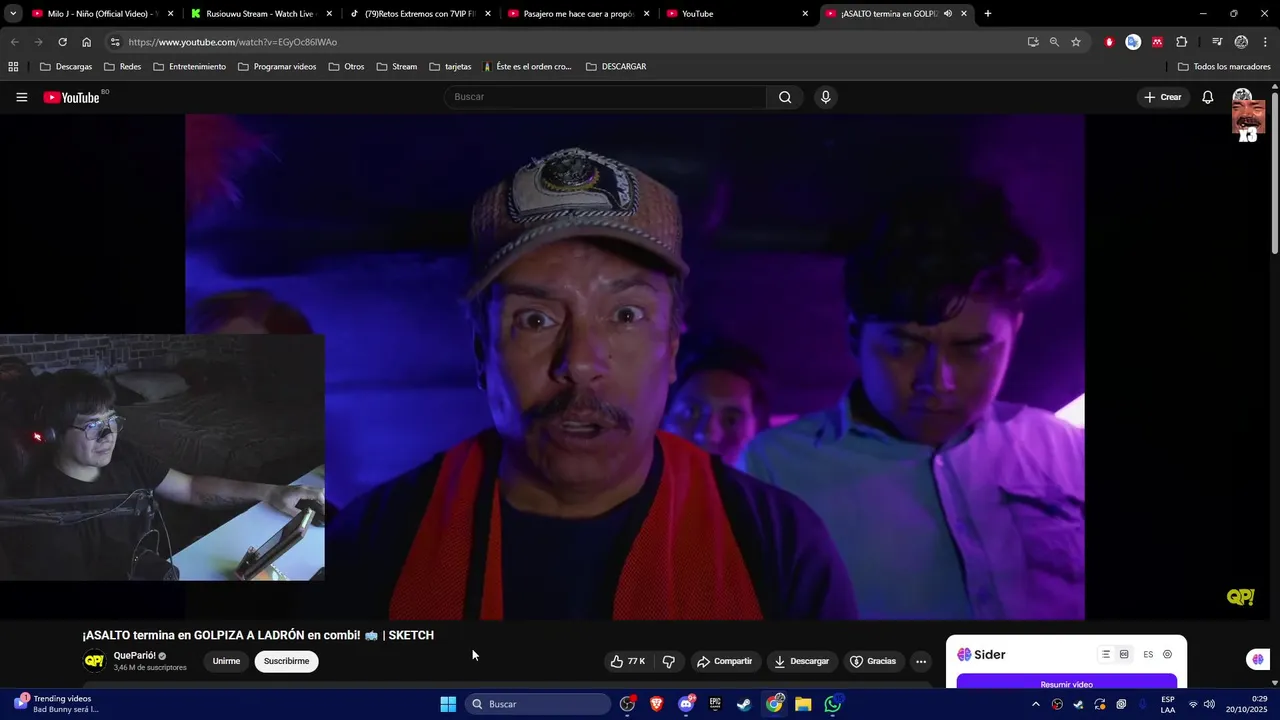Click the video player frame
This screenshot has height=720, width=1280.
tap(635, 366)
